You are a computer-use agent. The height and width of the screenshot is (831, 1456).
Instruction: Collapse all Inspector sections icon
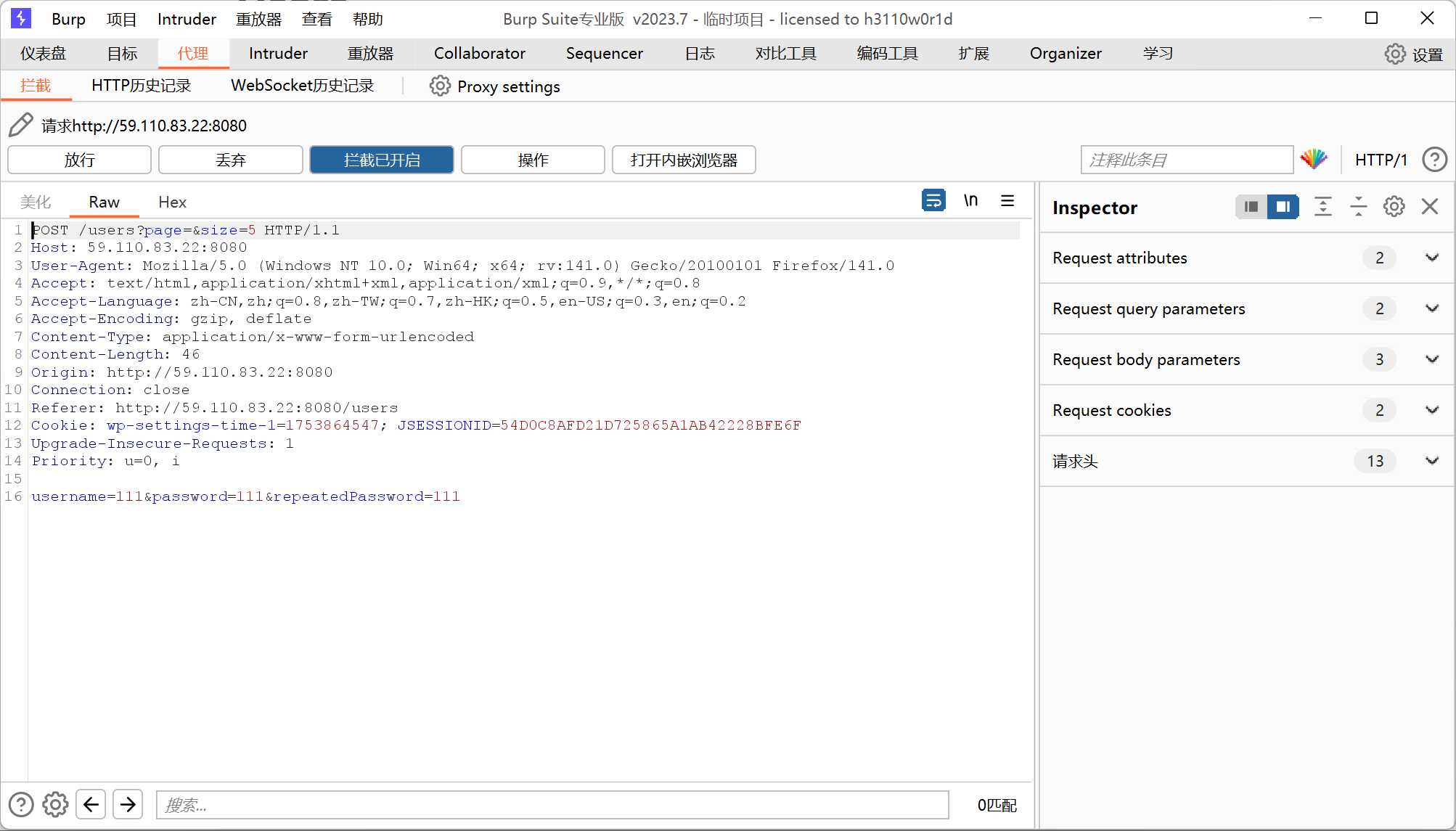(x=1358, y=207)
